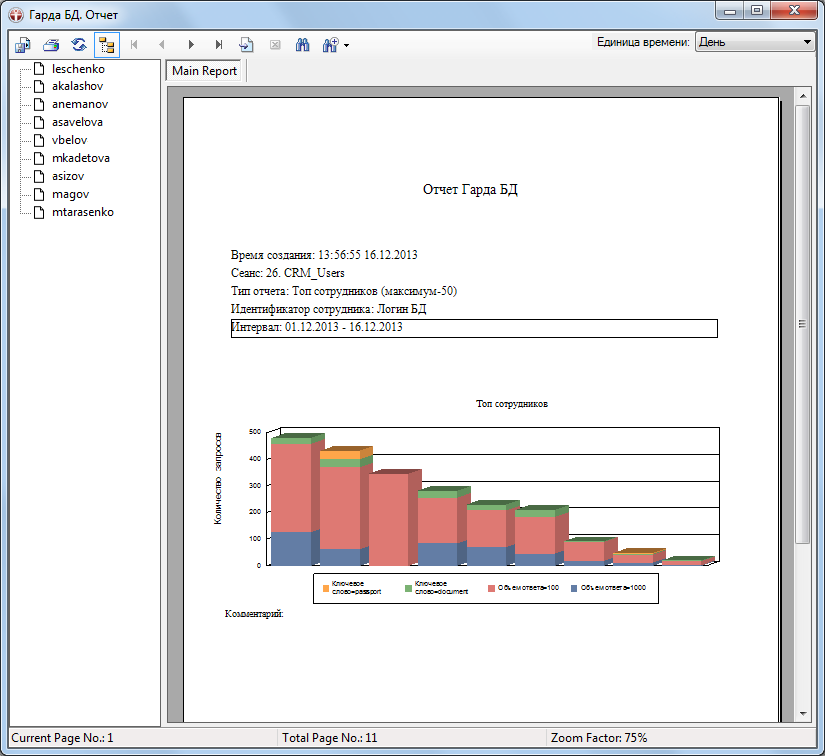825x756 pixels.
Task: Jump to the last report page
Action: [218, 44]
